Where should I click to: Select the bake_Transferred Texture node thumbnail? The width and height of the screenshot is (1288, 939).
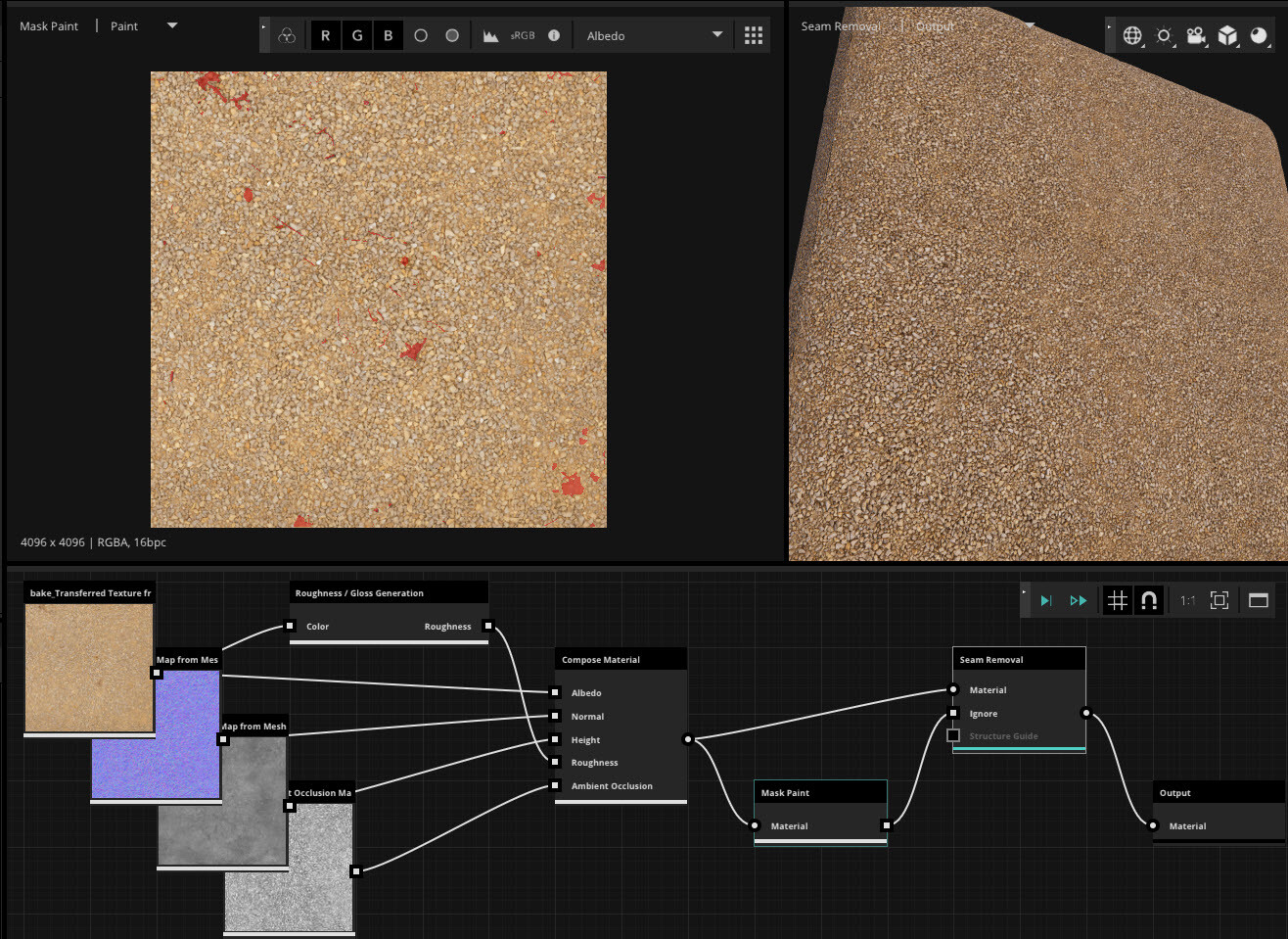[x=88, y=669]
